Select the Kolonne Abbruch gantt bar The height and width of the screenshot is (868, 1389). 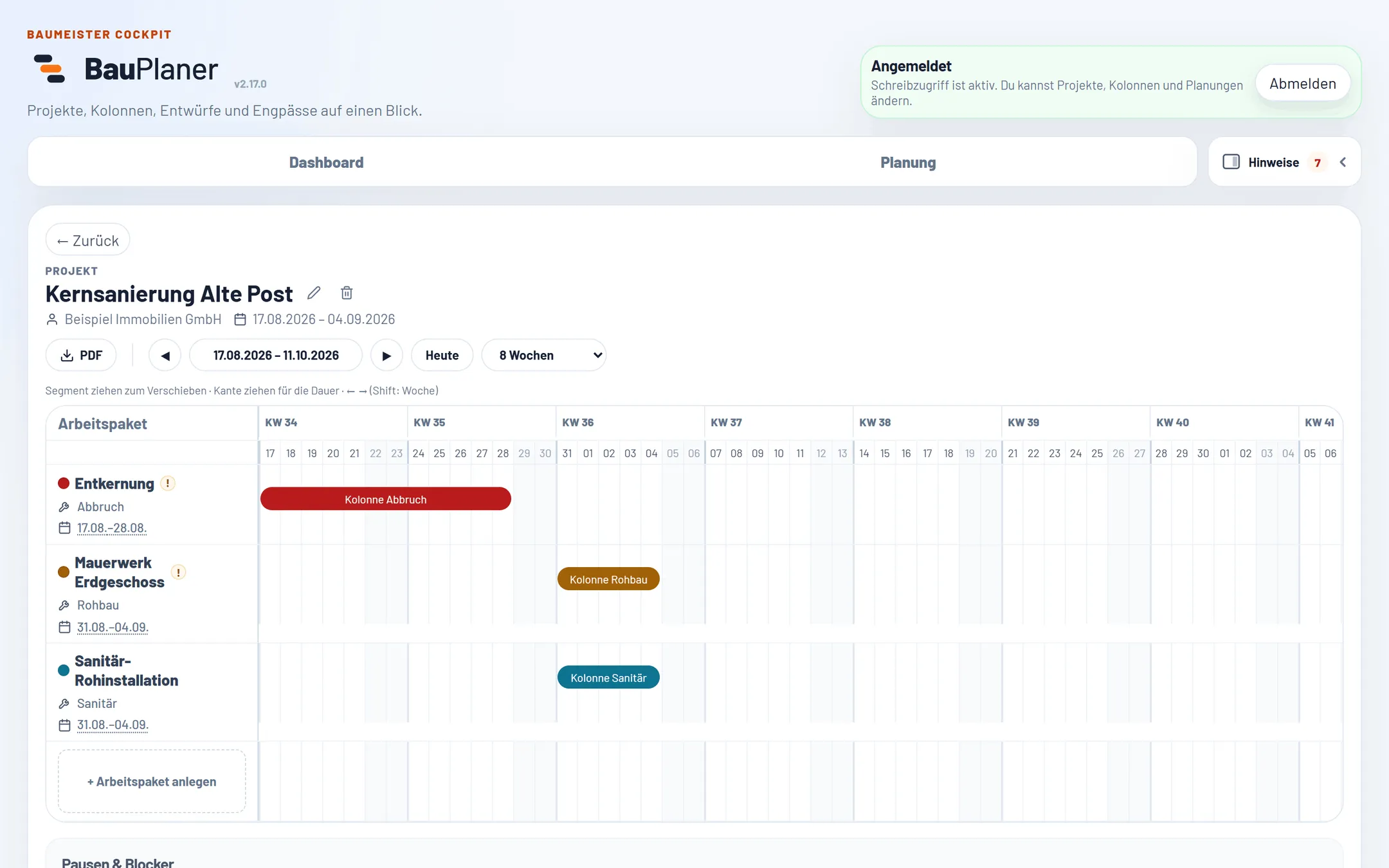[386, 499]
